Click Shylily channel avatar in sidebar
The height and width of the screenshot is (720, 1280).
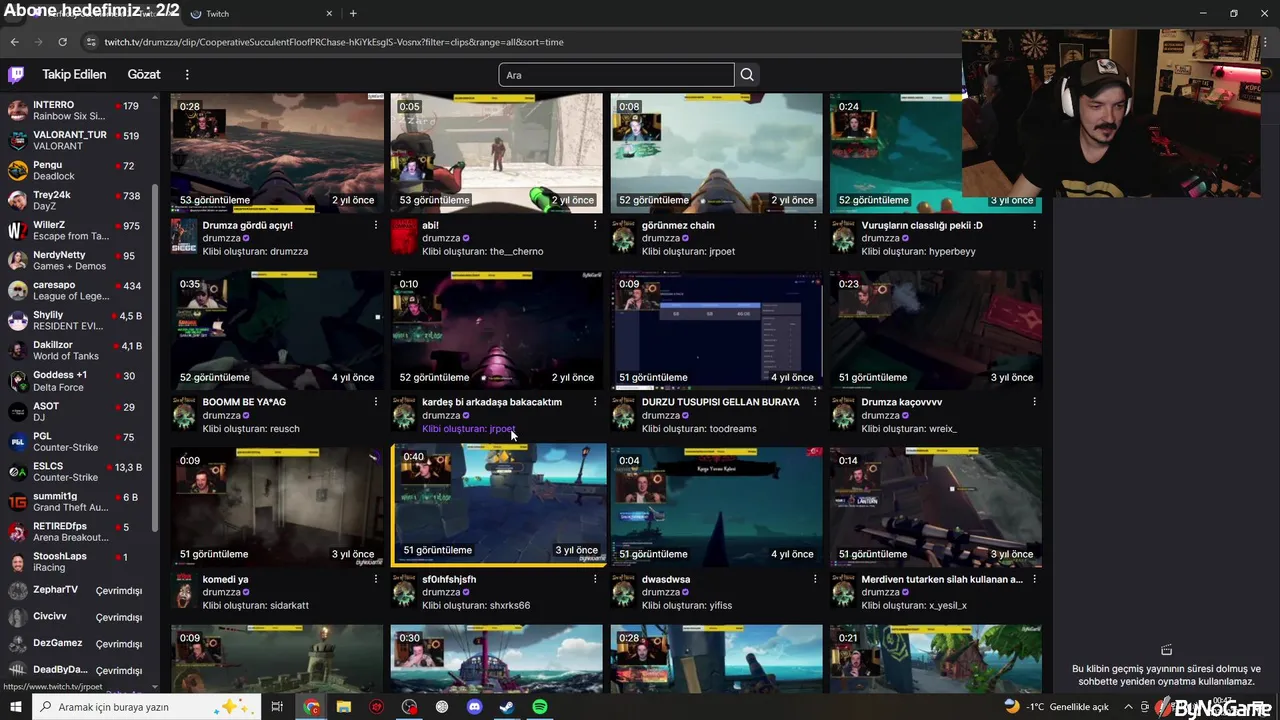point(17,321)
